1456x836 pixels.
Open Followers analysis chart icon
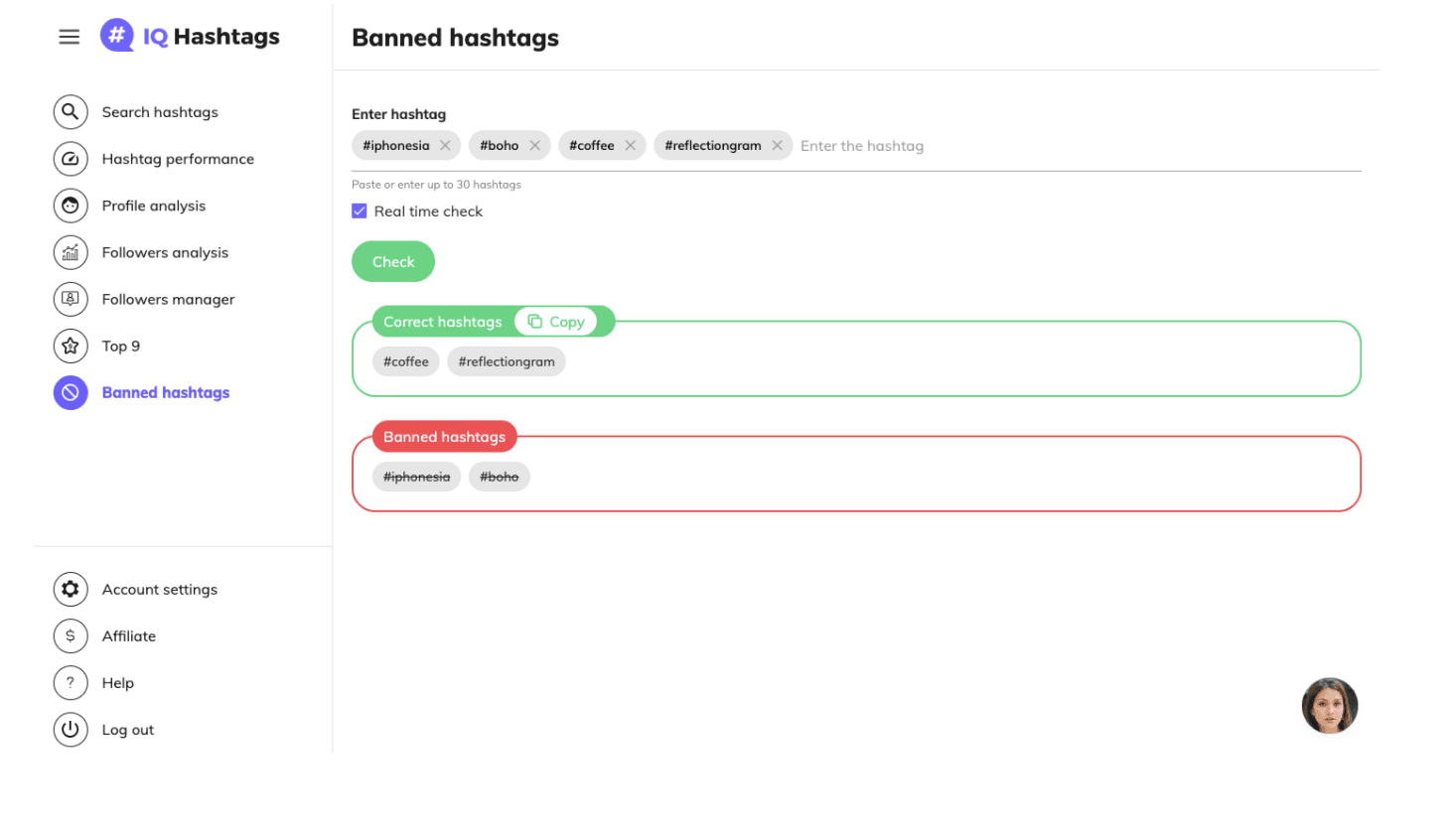click(x=71, y=252)
